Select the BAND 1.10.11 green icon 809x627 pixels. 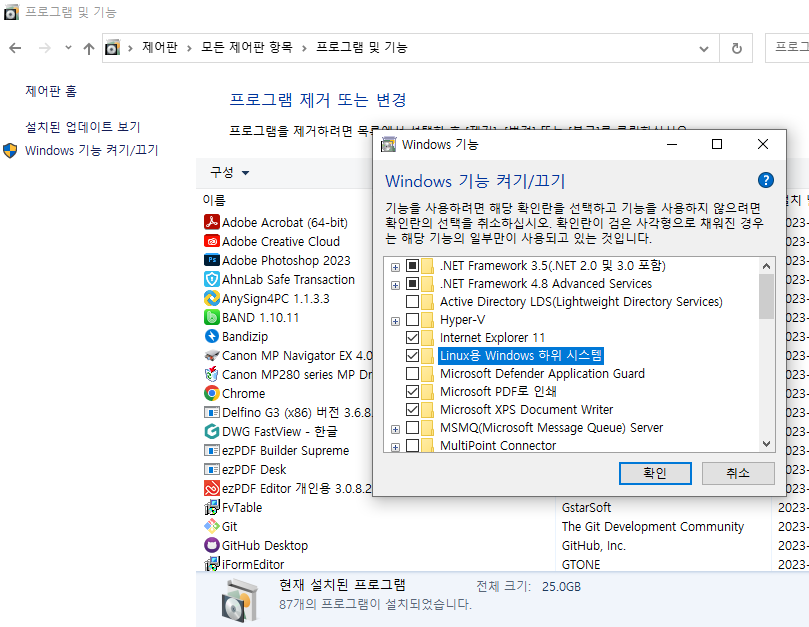coord(212,317)
